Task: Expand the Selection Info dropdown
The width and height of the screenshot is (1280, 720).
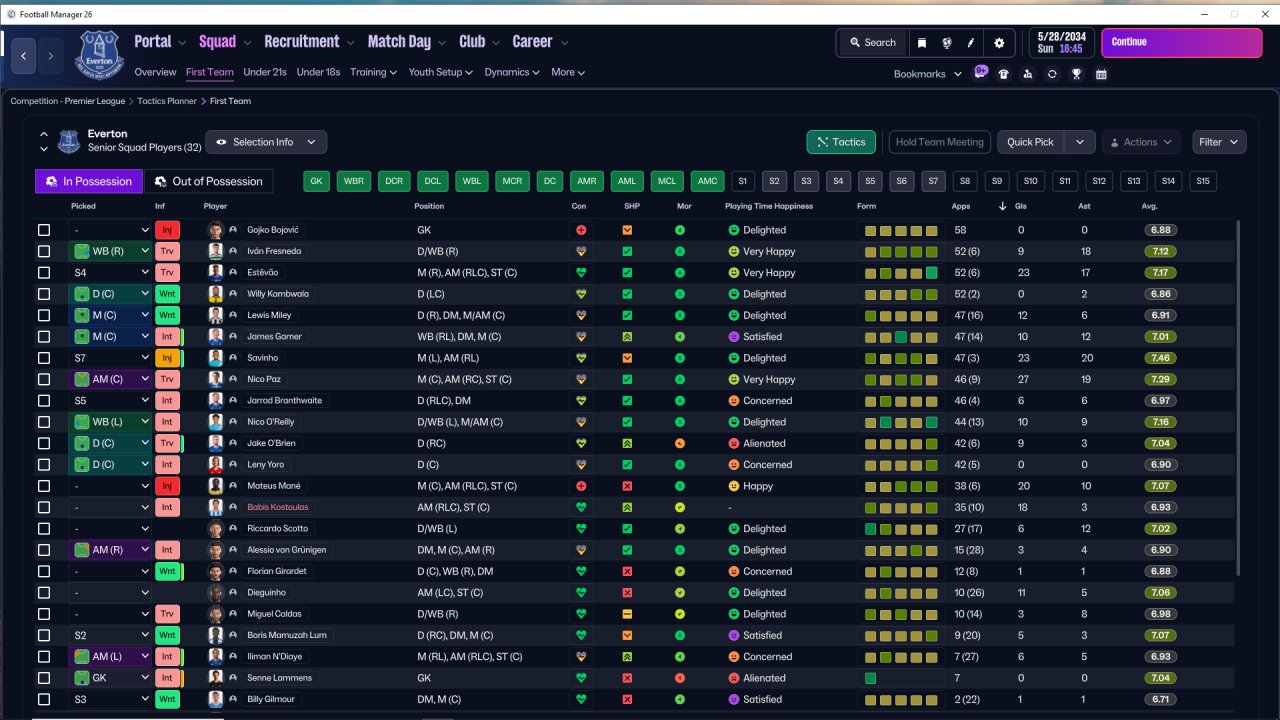Action: pyautogui.click(x=266, y=142)
